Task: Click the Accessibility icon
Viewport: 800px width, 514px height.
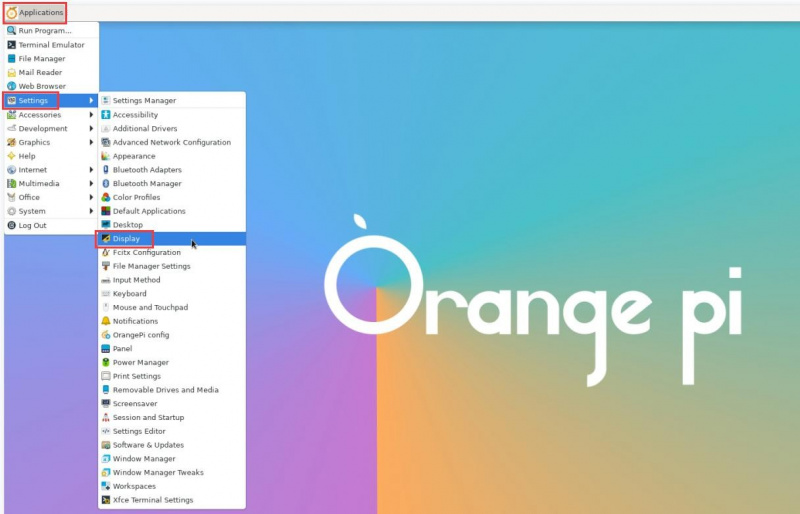Action: 106,115
